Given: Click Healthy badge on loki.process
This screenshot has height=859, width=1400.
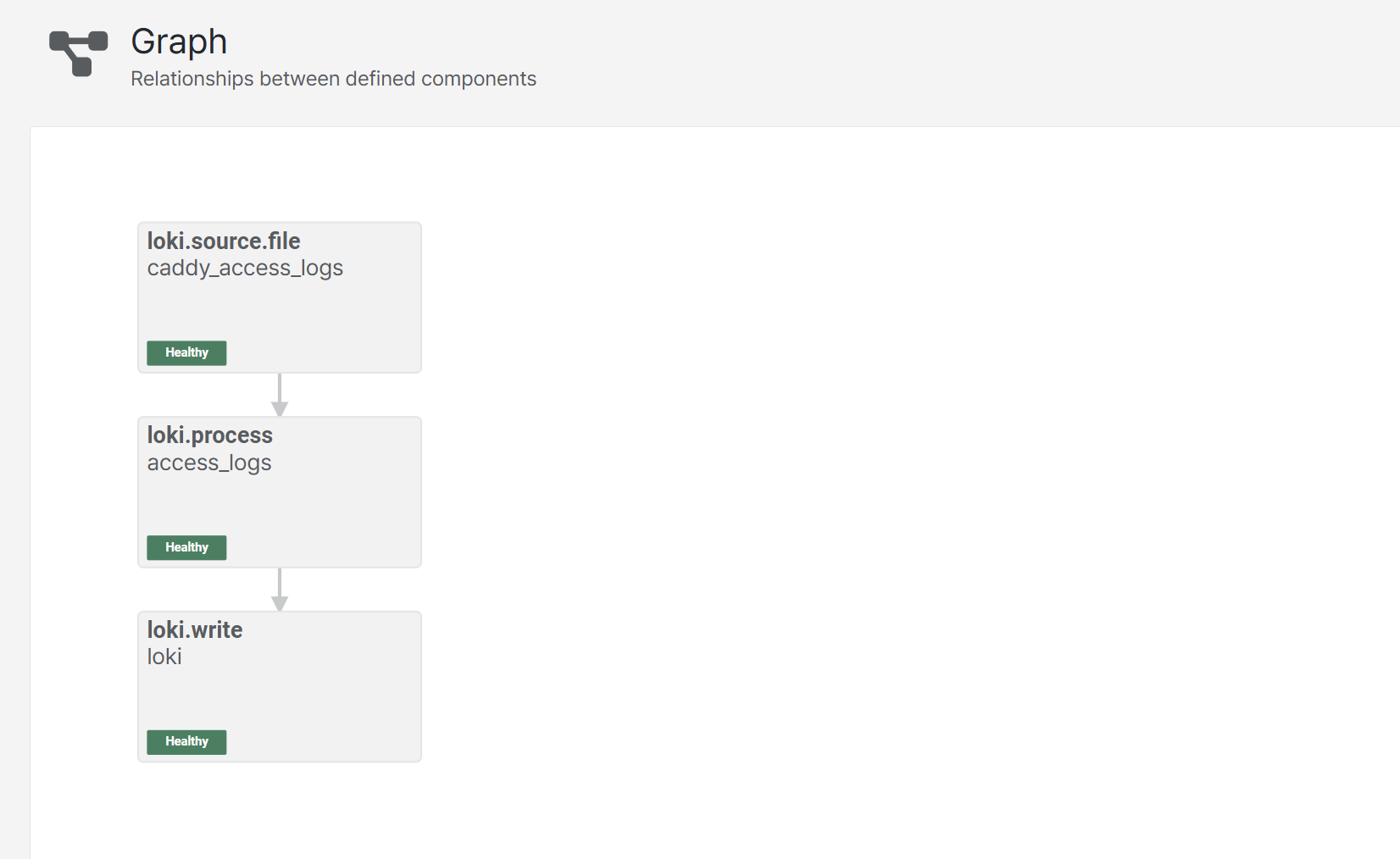Looking at the screenshot, I should point(186,548).
